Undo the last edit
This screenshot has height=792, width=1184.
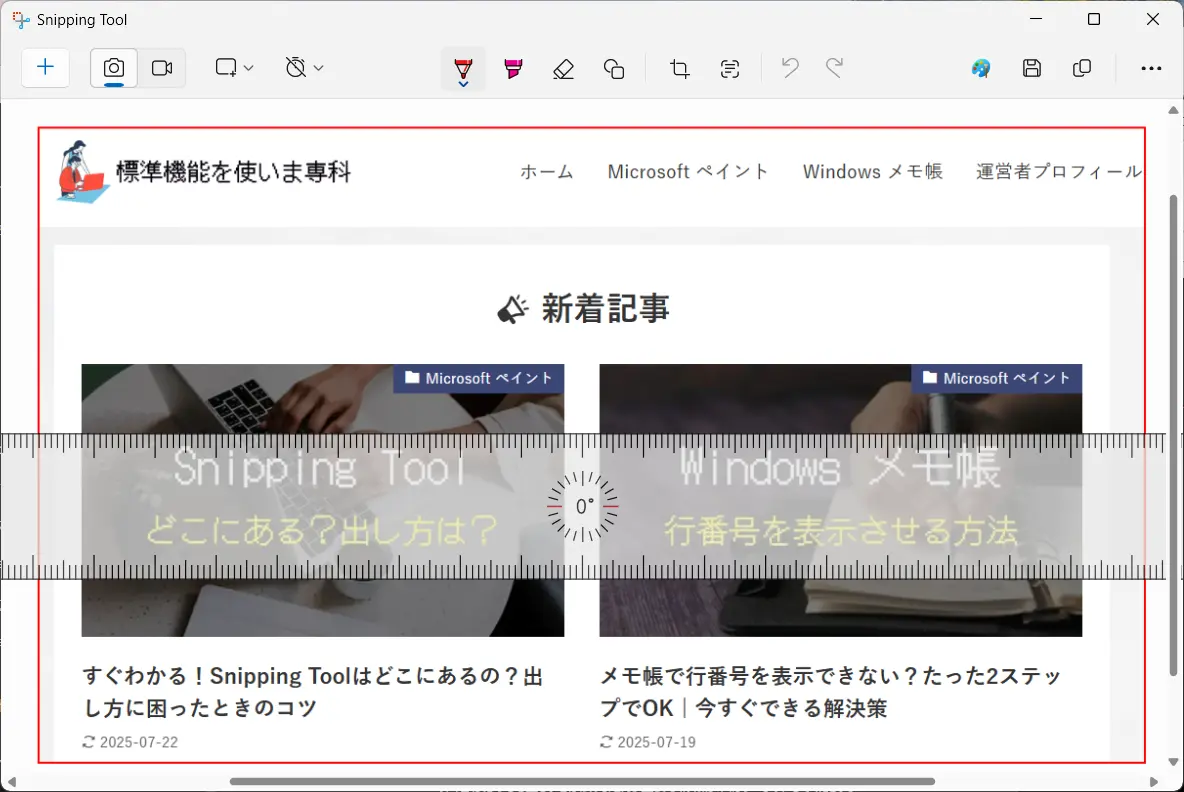(790, 68)
